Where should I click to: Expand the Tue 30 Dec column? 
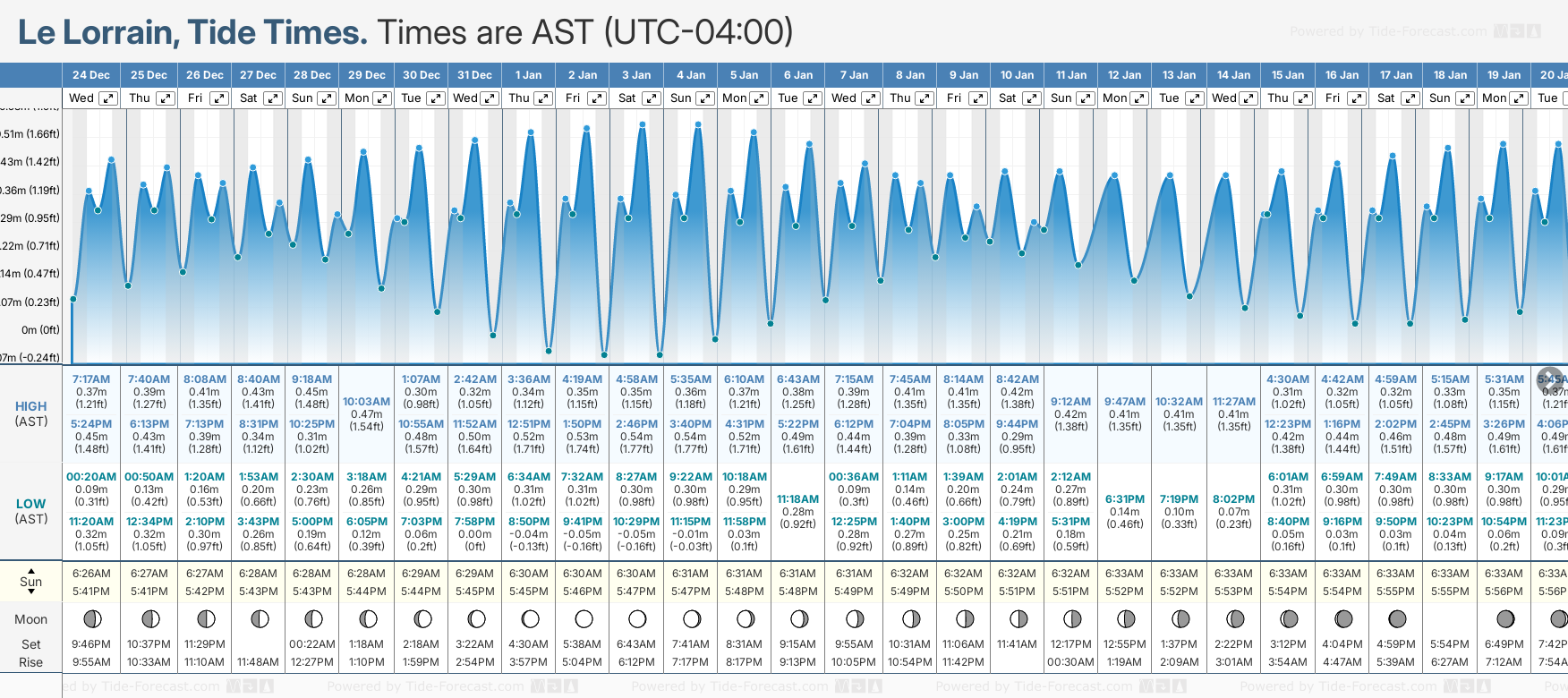(436, 98)
